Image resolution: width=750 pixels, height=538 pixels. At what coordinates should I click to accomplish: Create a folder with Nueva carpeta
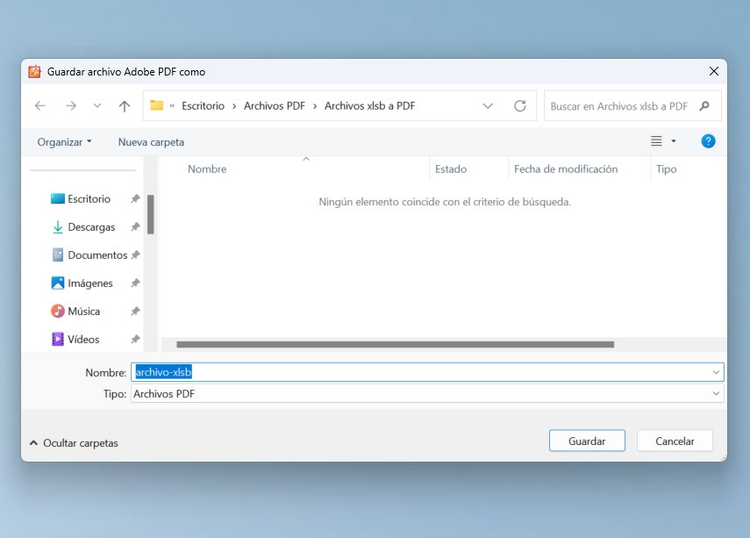coord(151,142)
